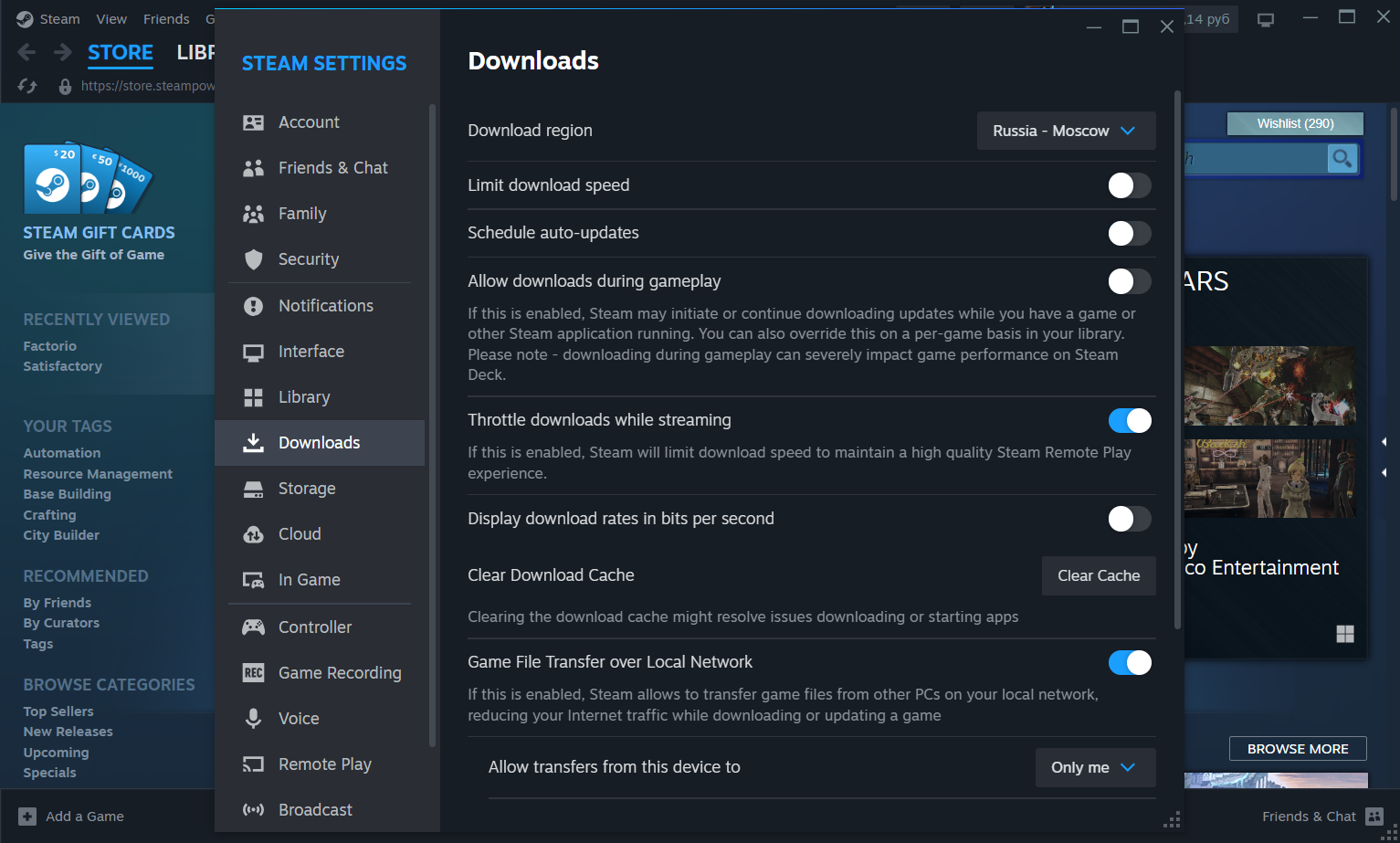Click the Broadcast signal icon
This screenshot has height=843, width=1400.
[x=253, y=810]
